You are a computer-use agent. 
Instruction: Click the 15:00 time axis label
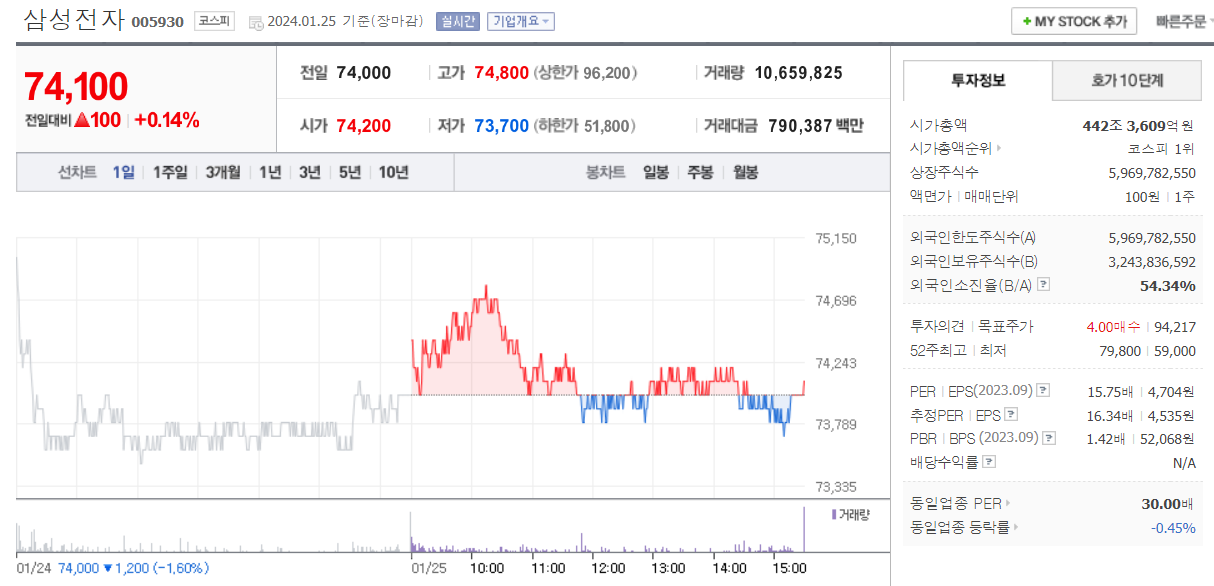pyautogui.click(x=790, y=568)
